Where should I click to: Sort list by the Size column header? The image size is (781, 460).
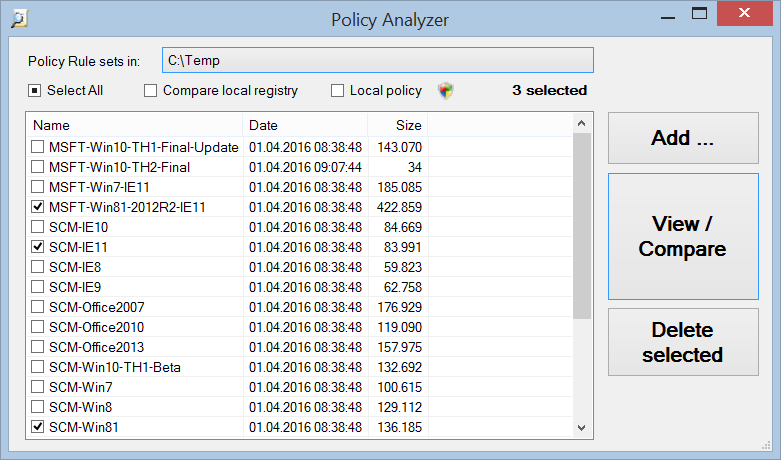[397, 125]
